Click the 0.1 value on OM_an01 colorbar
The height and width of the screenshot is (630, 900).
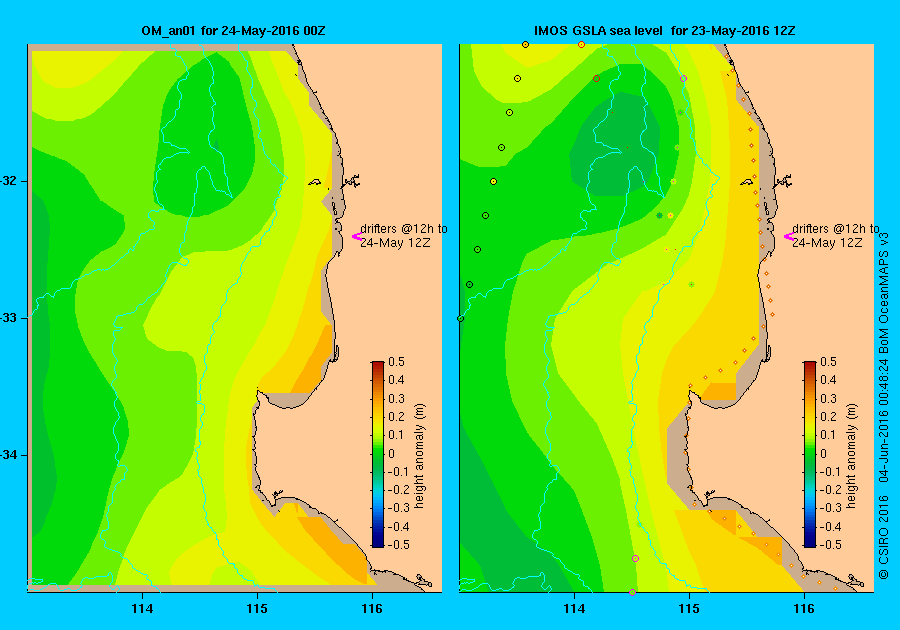pyautogui.click(x=397, y=435)
